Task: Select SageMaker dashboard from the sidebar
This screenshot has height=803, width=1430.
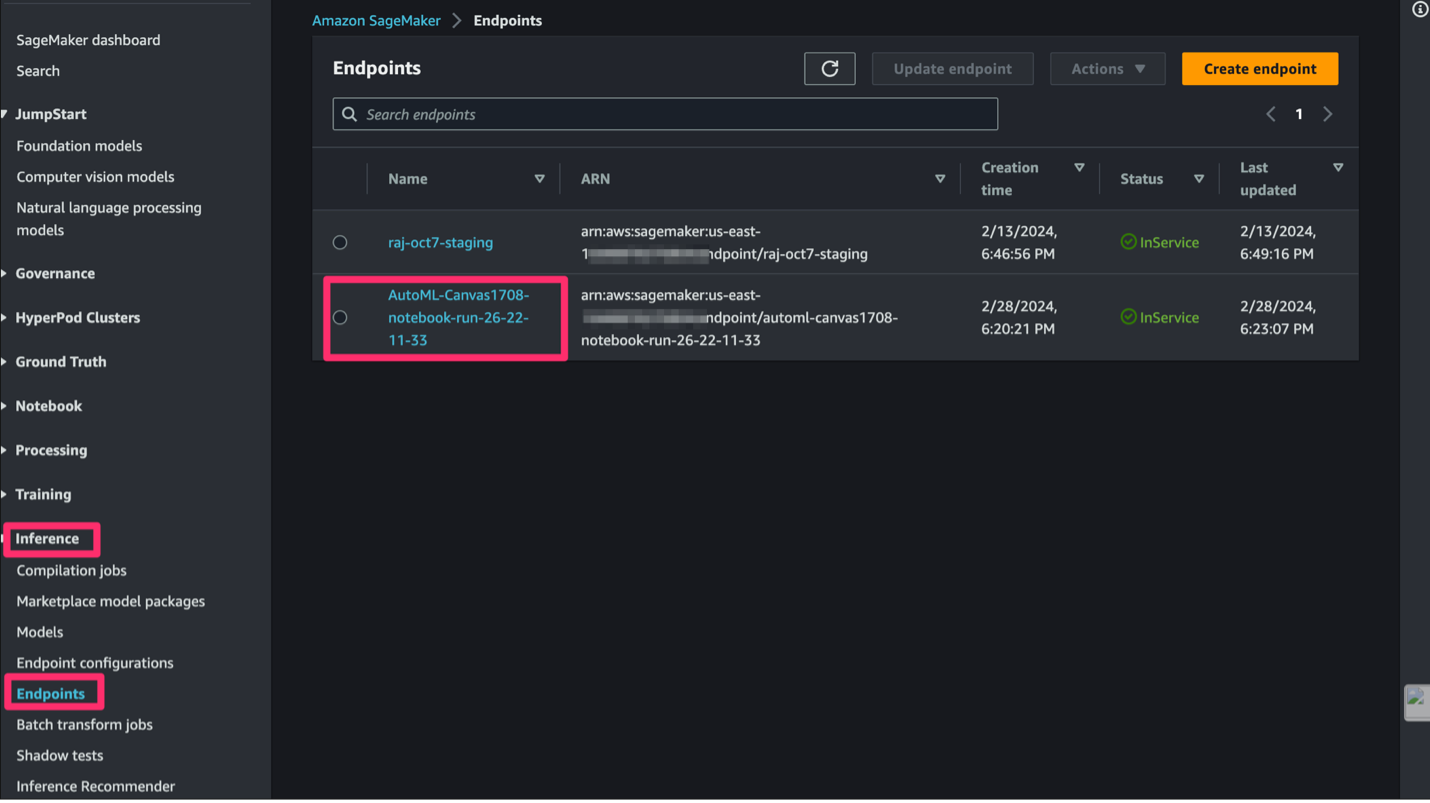Action: [x=88, y=40]
